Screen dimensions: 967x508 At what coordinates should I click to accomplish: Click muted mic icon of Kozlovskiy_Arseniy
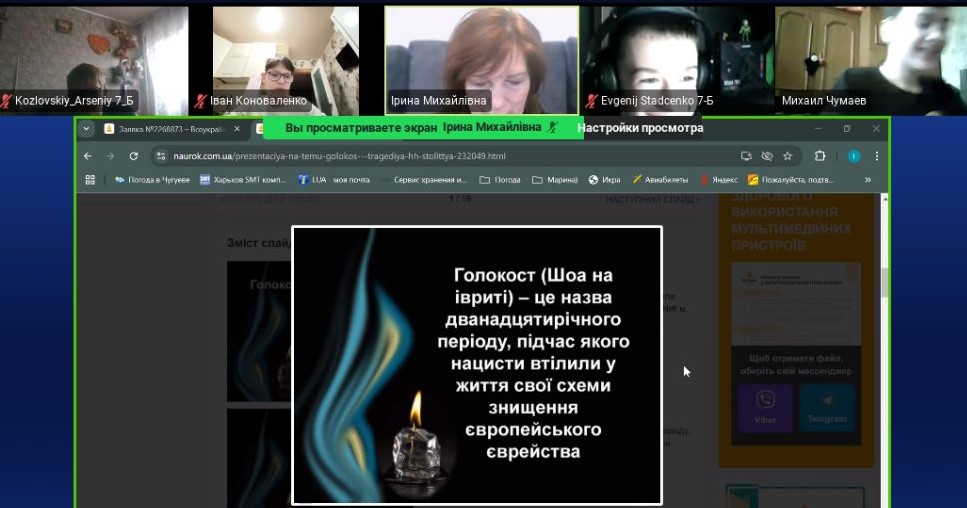point(6,100)
